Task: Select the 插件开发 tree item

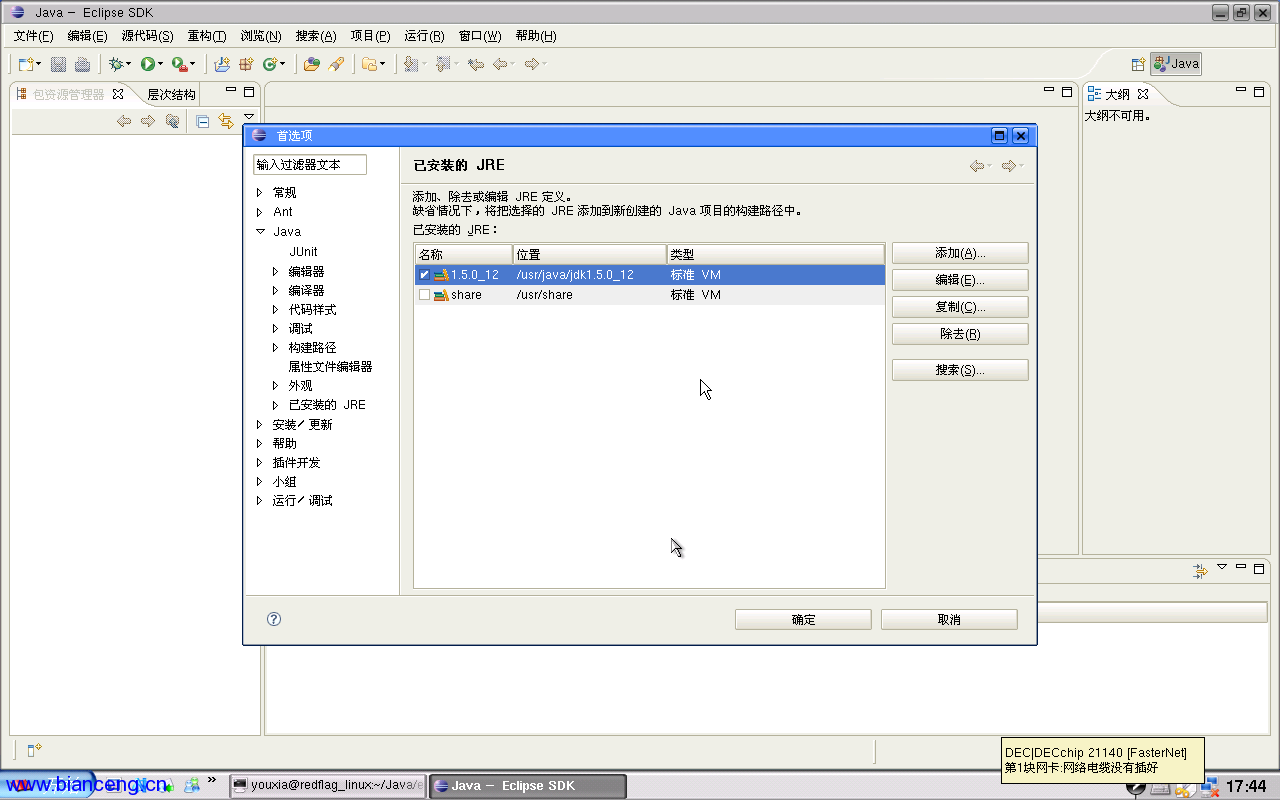Action: coord(296,463)
